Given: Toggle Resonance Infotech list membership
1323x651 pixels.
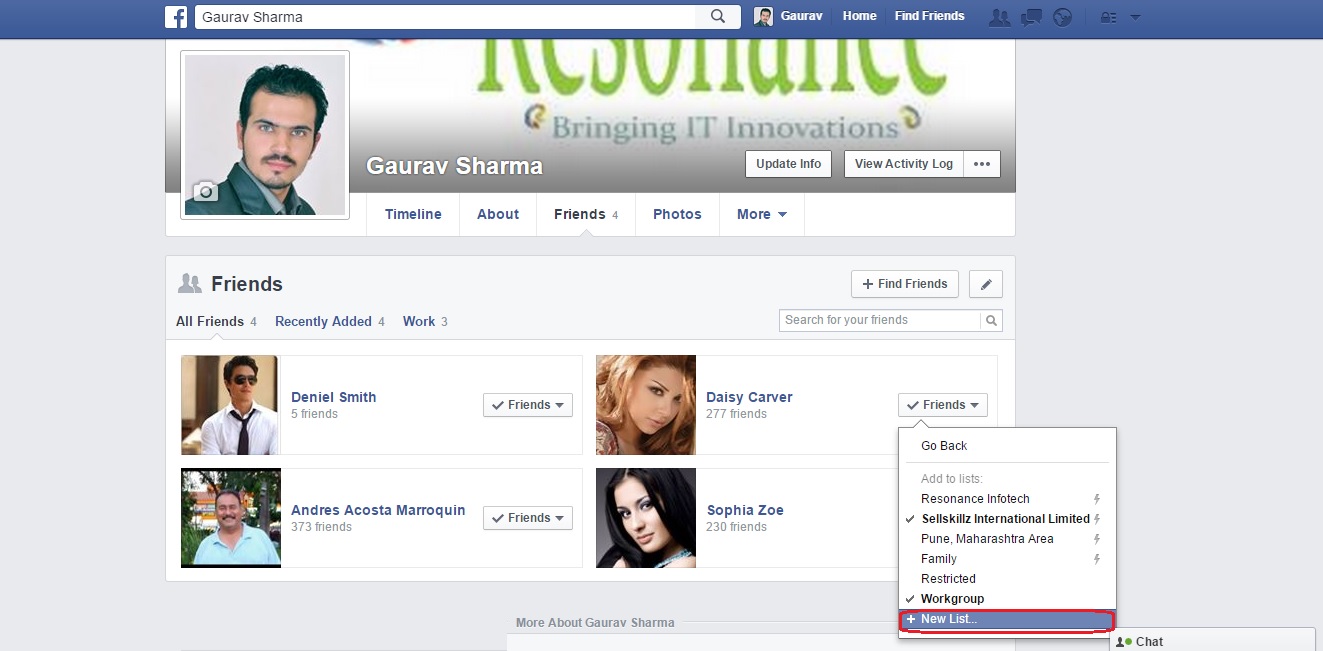Looking at the screenshot, I should pos(1007,499).
